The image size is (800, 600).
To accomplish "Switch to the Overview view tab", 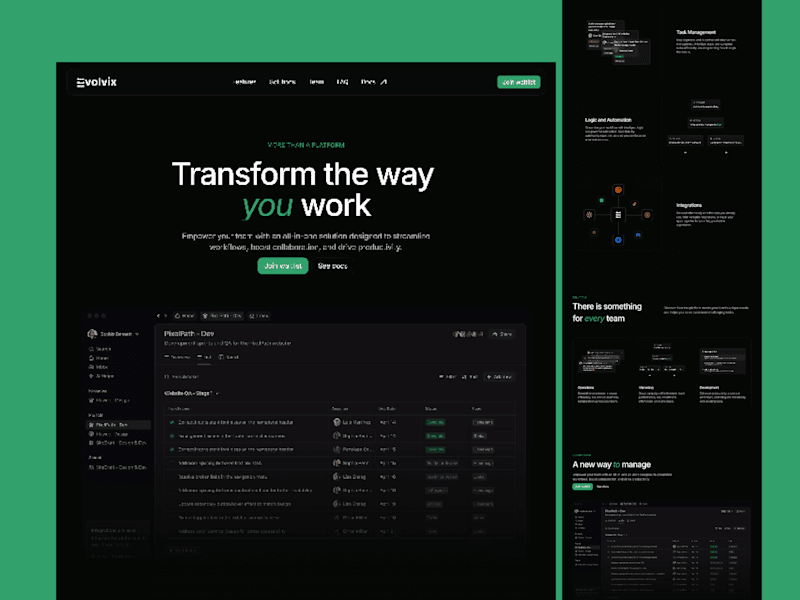I will click(x=177, y=357).
